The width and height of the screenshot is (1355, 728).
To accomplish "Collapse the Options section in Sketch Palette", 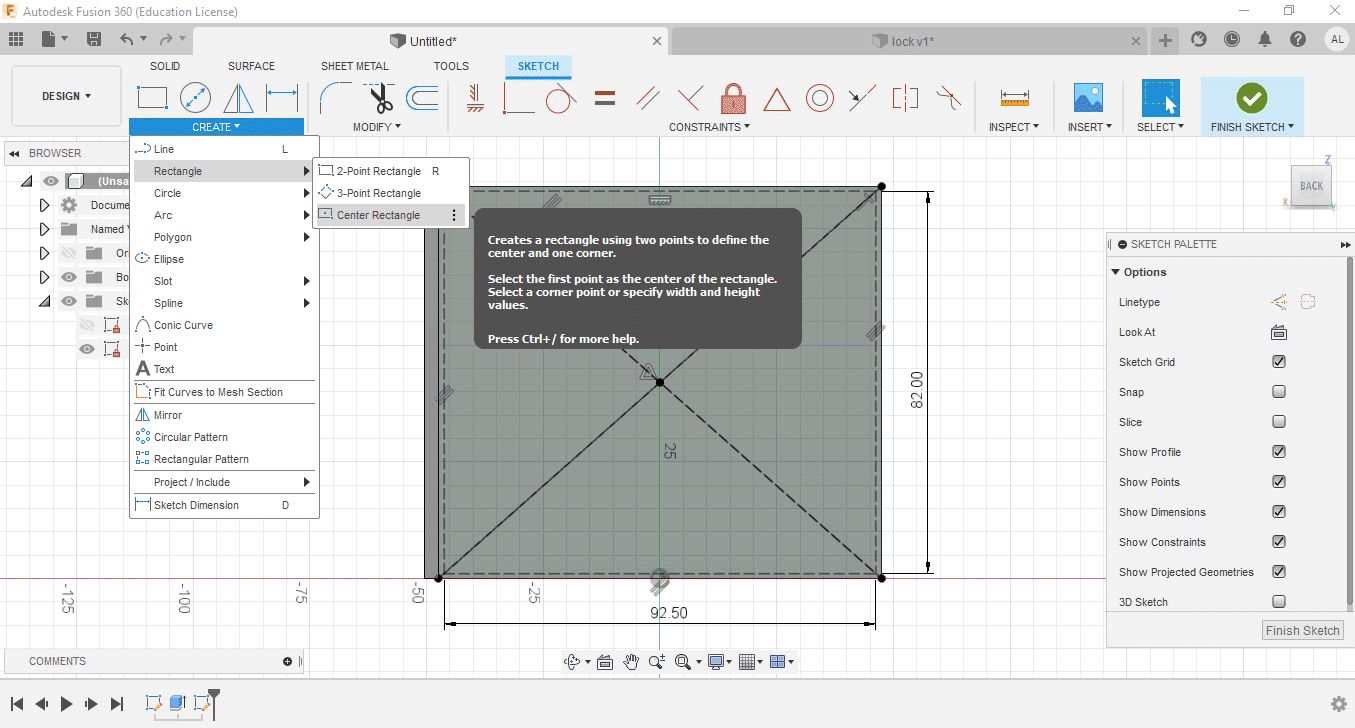I will (1117, 272).
